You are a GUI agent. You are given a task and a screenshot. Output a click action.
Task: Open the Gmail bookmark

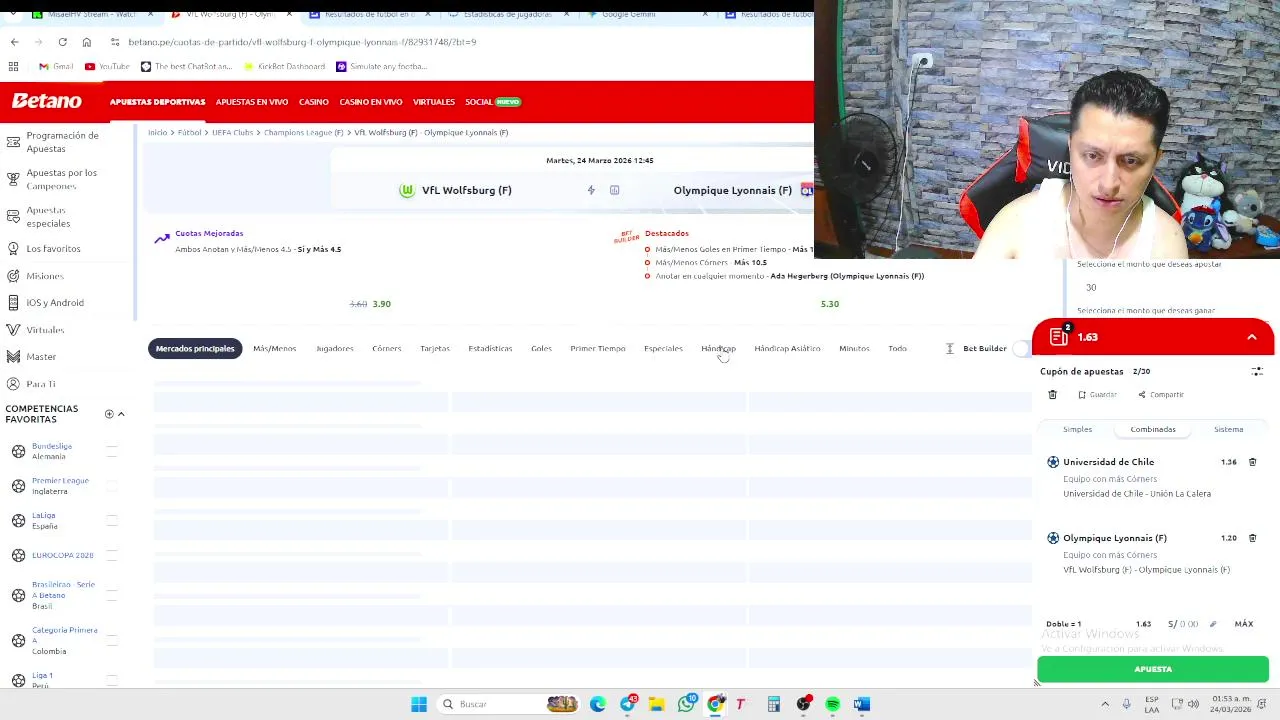[x=56, y=66]
